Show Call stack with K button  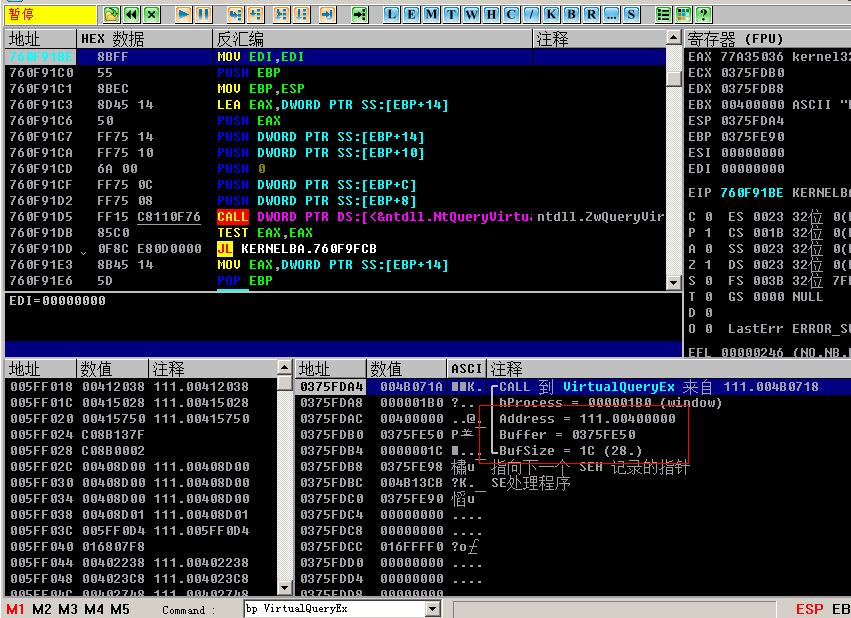click(x=550, y=14)
